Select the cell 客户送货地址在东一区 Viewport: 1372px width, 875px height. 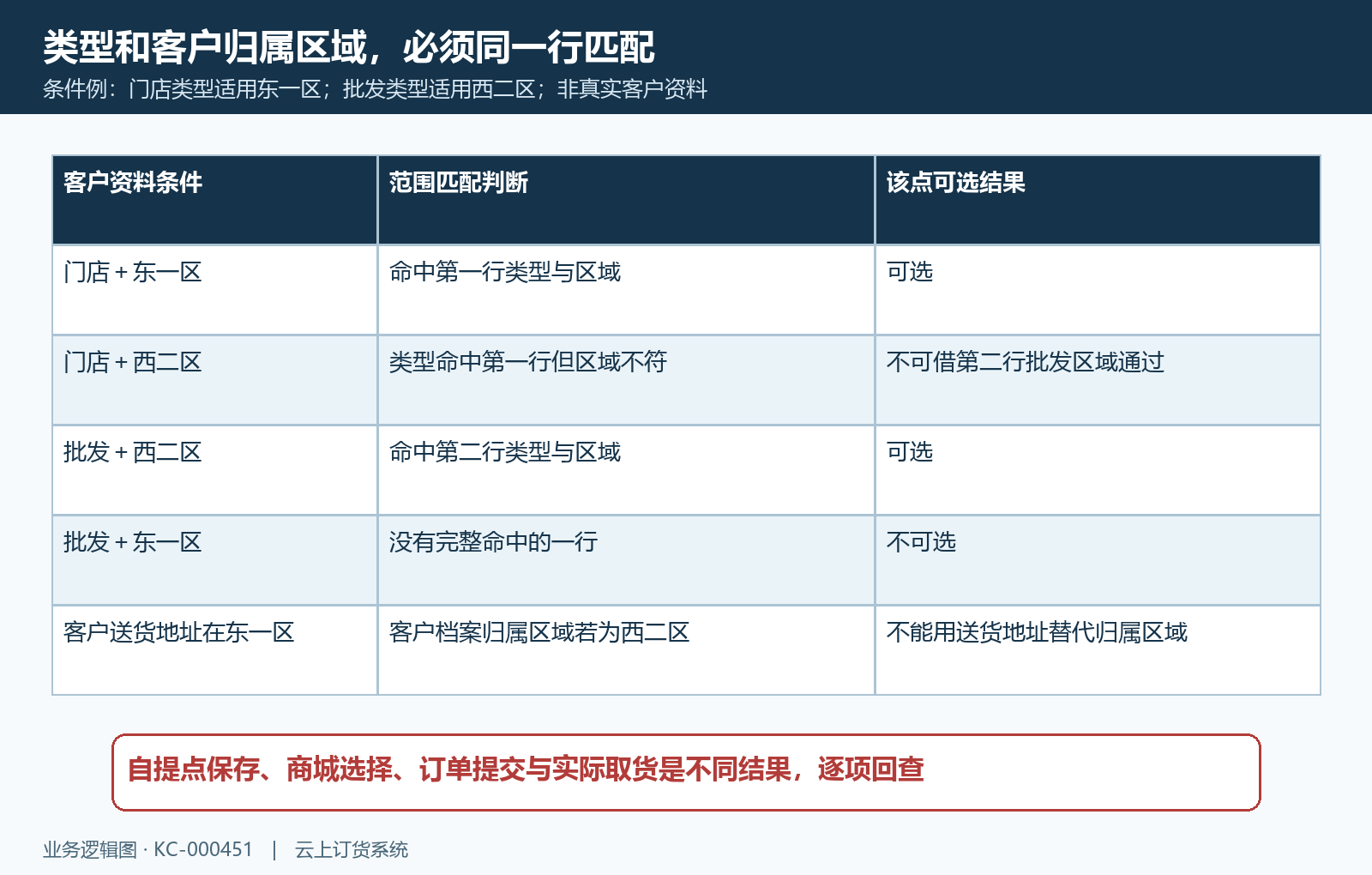[215, 650]
